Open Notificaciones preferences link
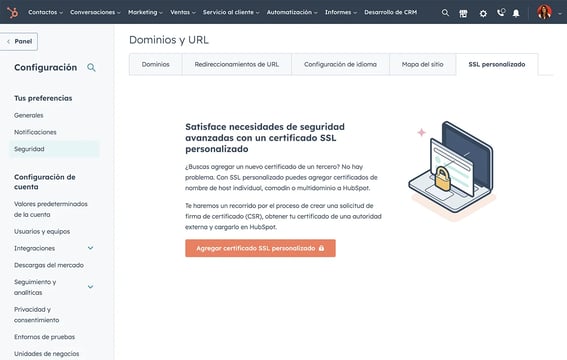The height and width of the screenshot is (360, 567). pos(35,132)
